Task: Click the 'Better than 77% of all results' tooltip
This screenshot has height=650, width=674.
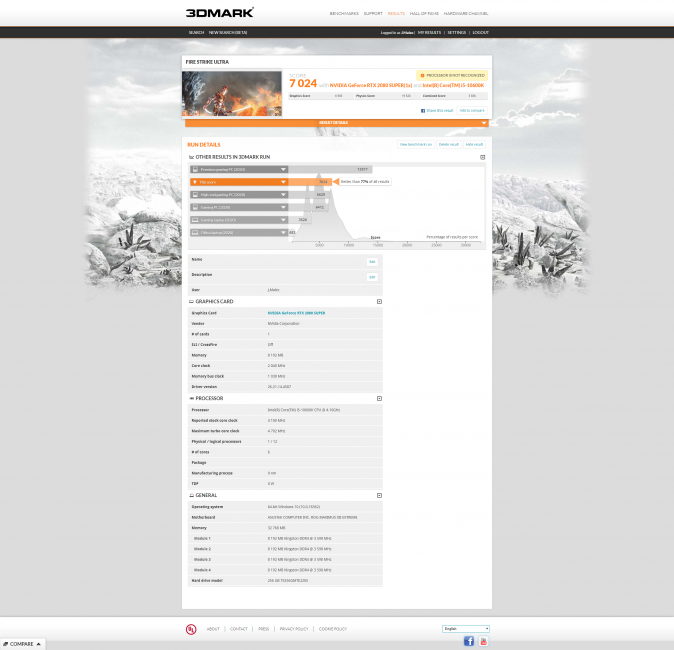Action: 365,182
